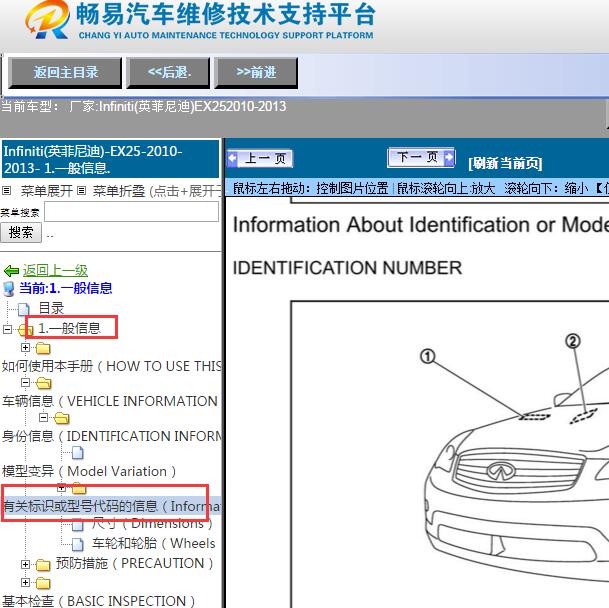This screenshot has width=609, height=608.
Task: Collapse the 1.一般信息 tree node
Action: click(7, 329)
